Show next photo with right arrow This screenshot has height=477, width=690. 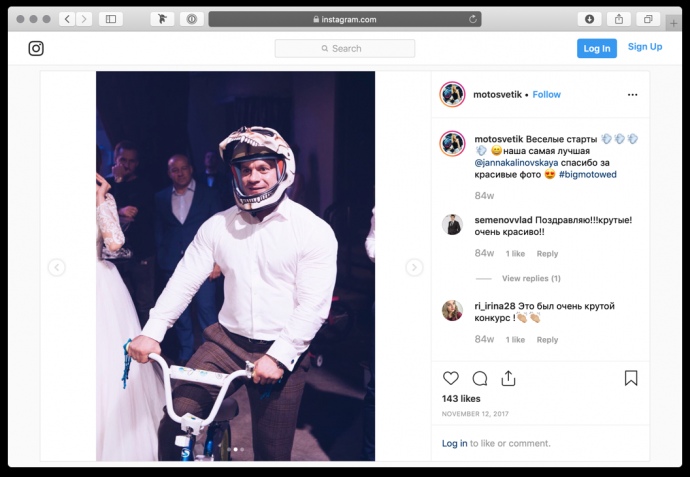tap(414, 267)
